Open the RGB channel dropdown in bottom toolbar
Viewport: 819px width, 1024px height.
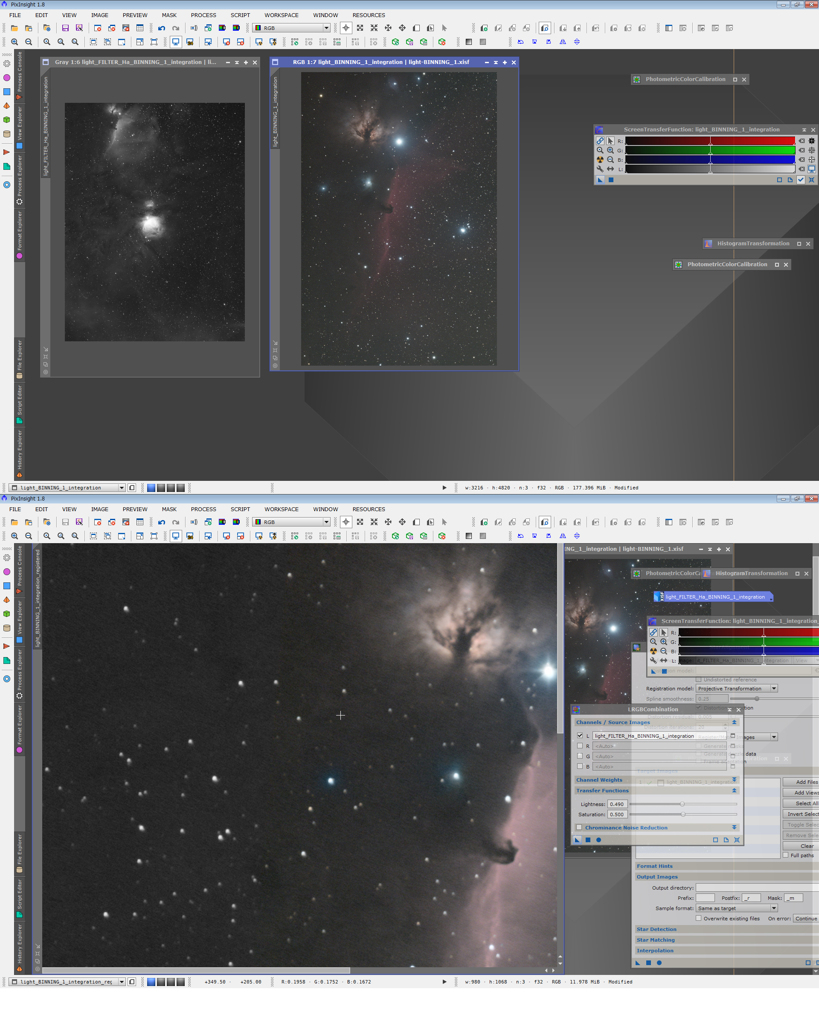(x=291, y=522)
